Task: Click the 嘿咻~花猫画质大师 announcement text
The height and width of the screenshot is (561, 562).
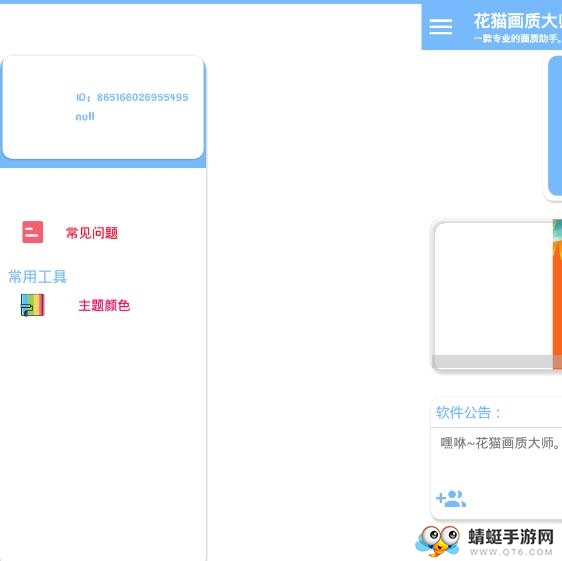Action: pyautogui.click(x=500, y=443)
